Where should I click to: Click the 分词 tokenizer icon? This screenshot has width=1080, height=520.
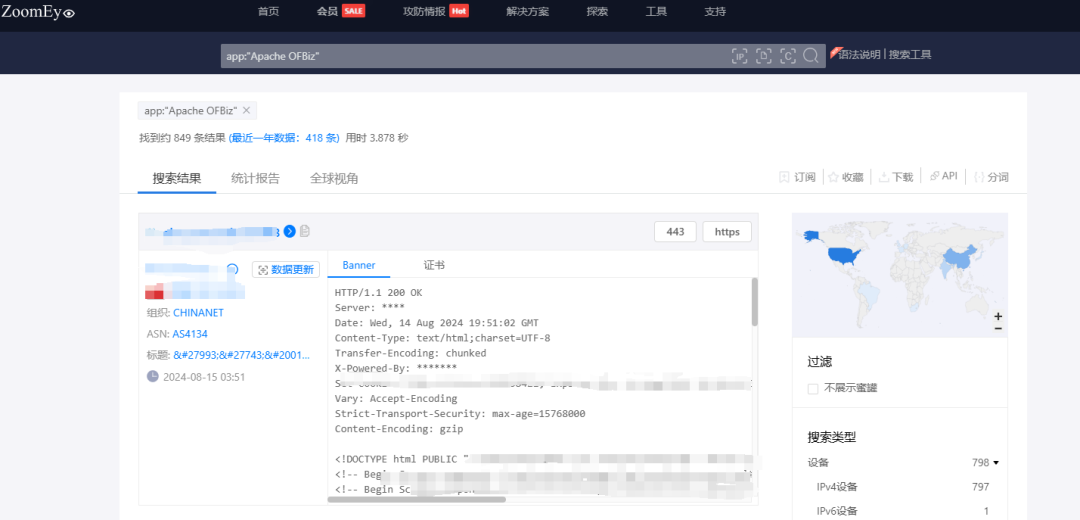point(979,177)
